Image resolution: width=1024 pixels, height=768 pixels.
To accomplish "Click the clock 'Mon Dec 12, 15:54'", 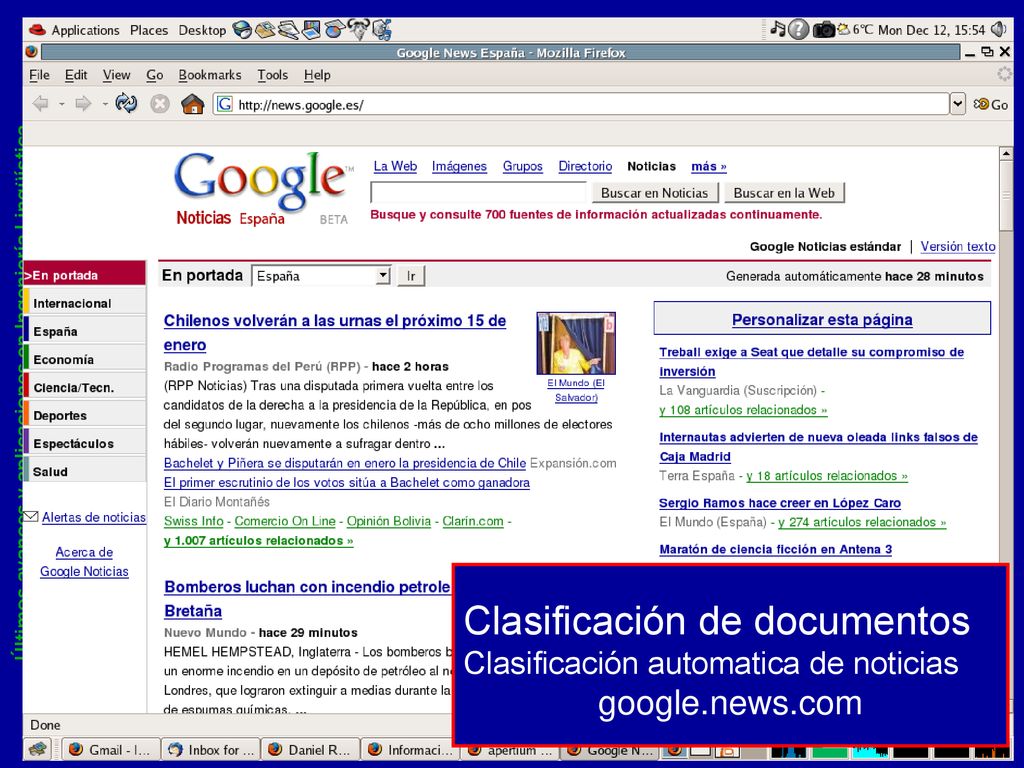I will point(931,30).
